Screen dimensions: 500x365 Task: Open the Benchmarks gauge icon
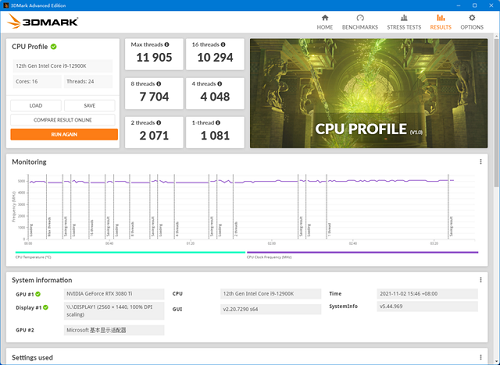point(360,18)
